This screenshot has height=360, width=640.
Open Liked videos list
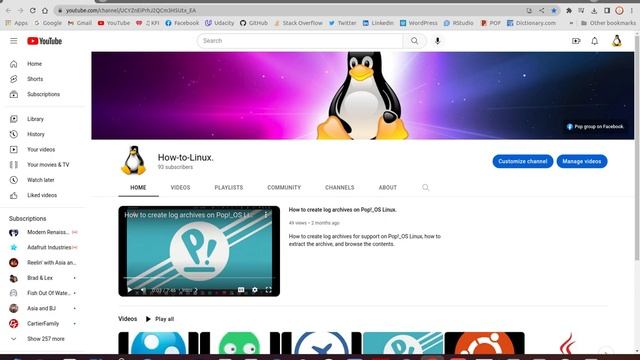coord(43,195)
